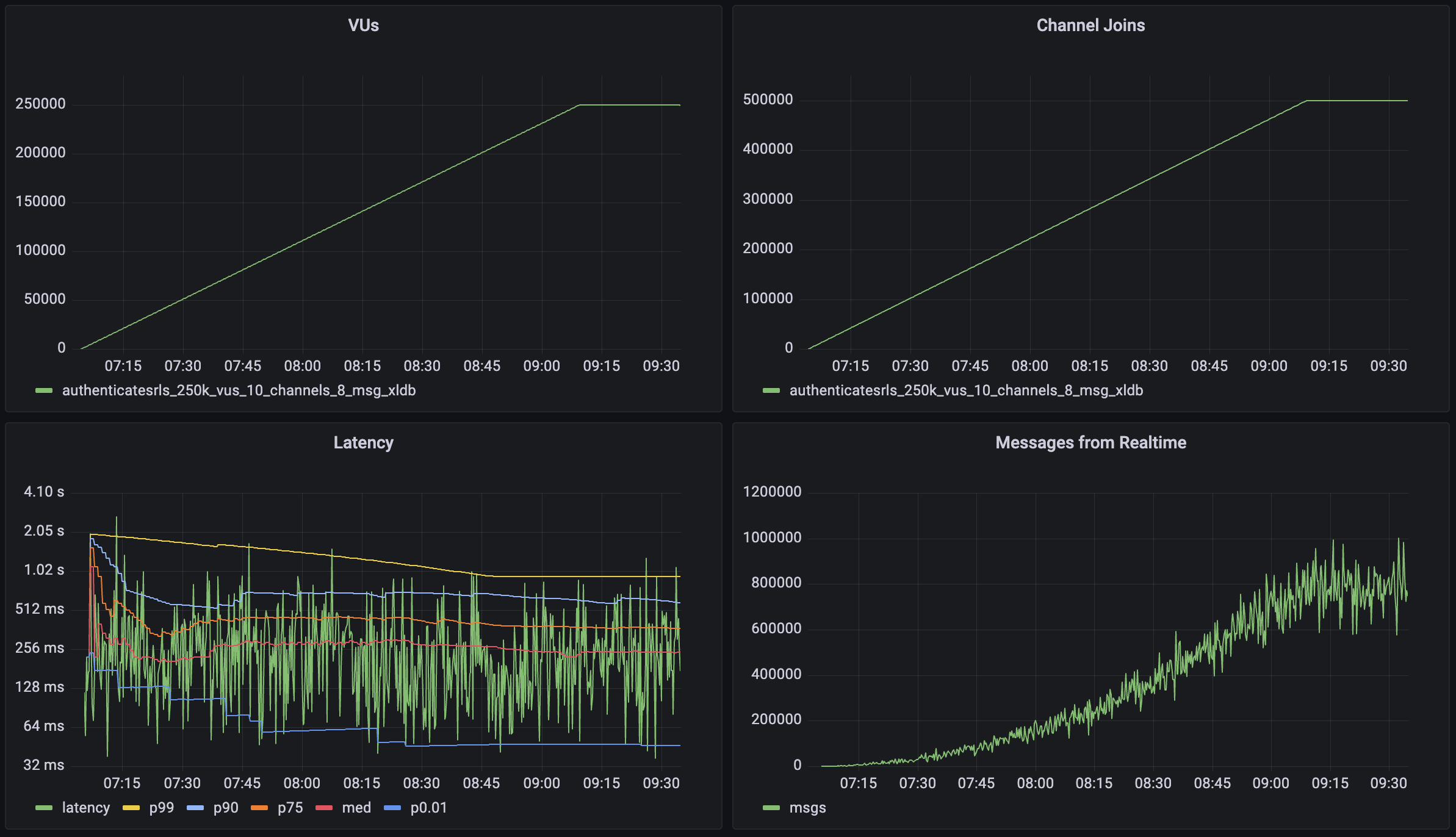Screen dimensions: 1456x837
Task: Toggle the p90 series legend label
Action: (226, 808)
